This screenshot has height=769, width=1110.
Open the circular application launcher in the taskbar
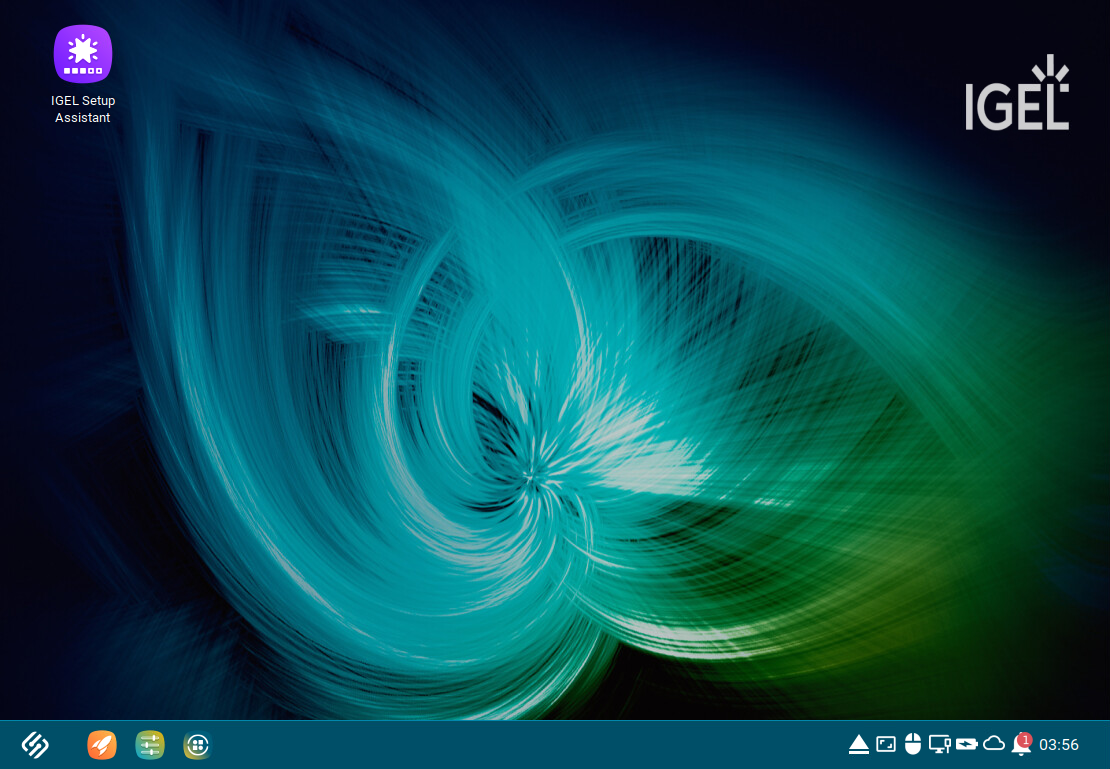pyautogui.click(x=197, y=745)
